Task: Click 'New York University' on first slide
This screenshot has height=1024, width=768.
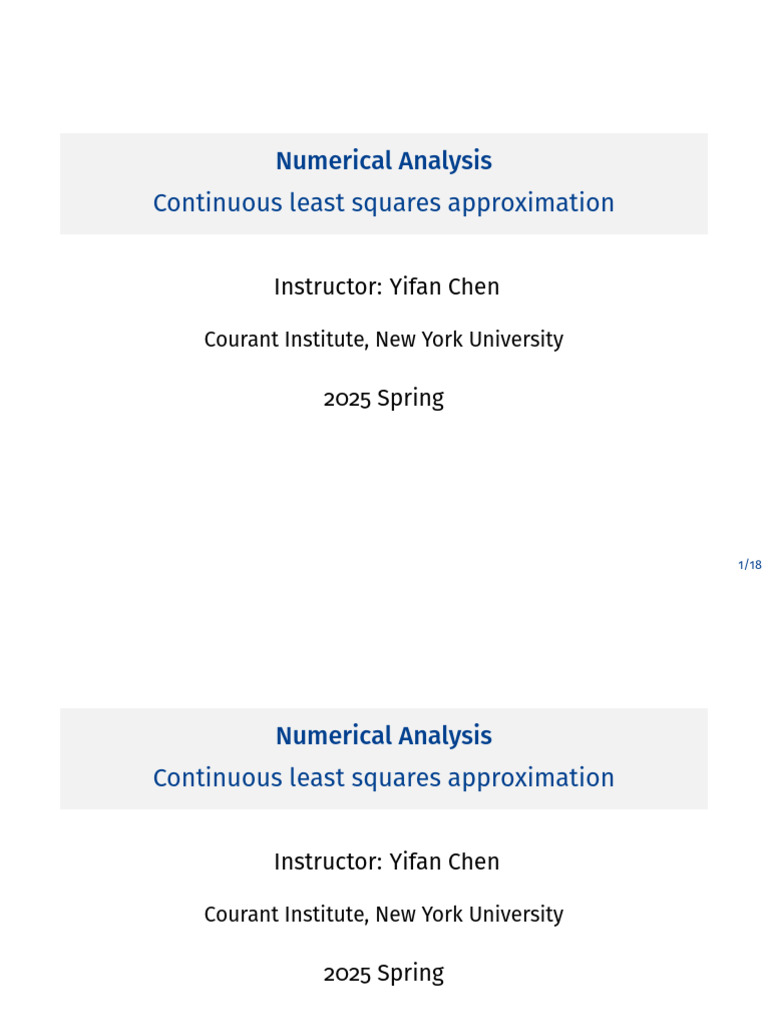Action: [469, 340]
